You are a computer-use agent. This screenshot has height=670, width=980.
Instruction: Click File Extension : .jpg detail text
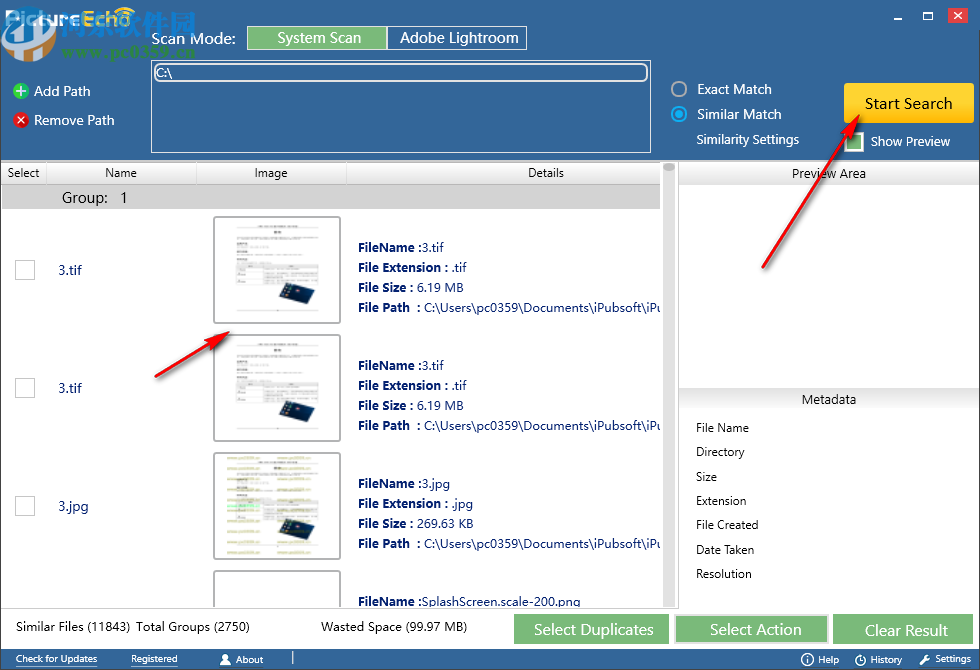(x=416, y=504)
